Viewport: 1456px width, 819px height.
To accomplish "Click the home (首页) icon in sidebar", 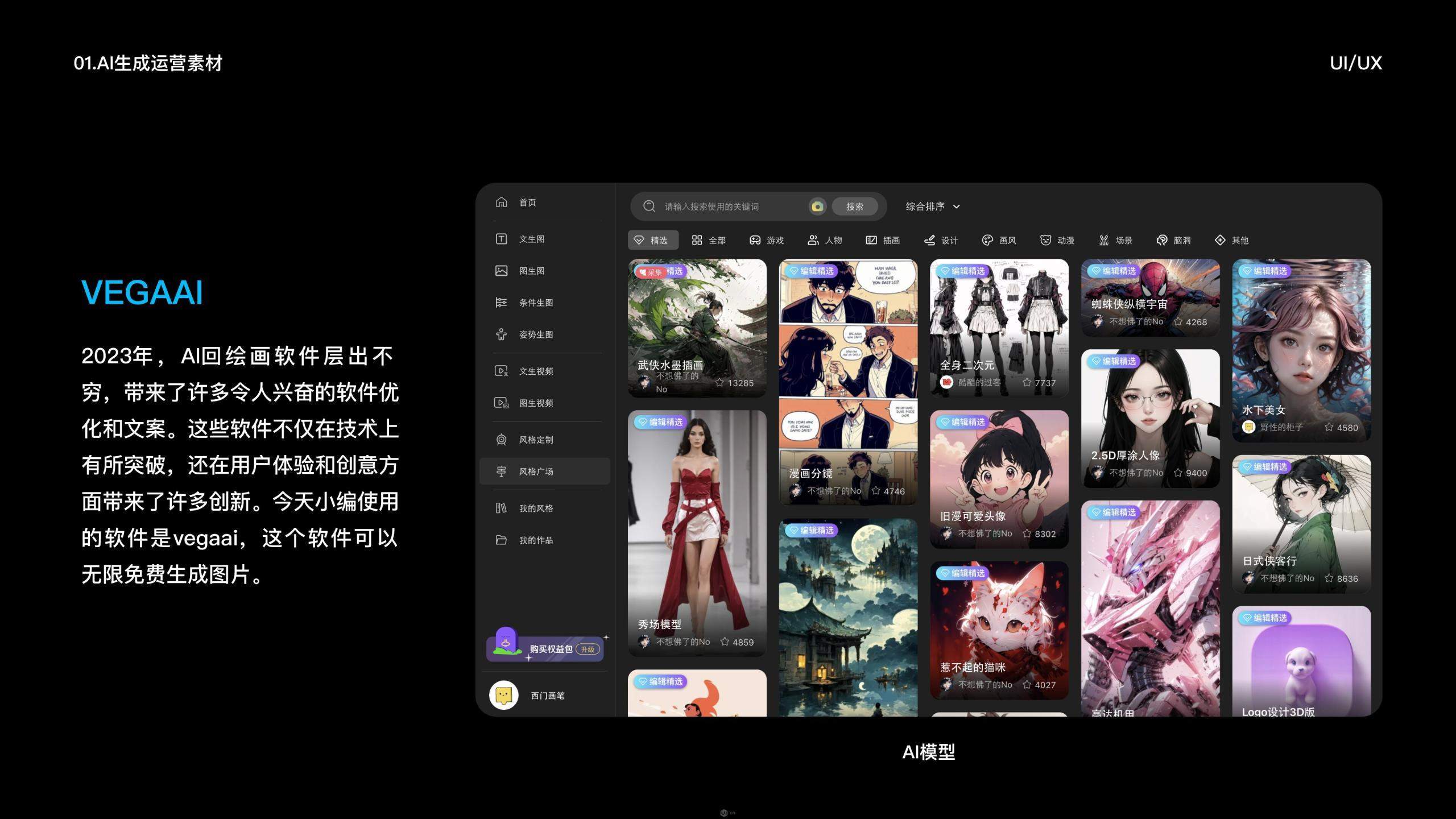I will [x=501, y=202].
